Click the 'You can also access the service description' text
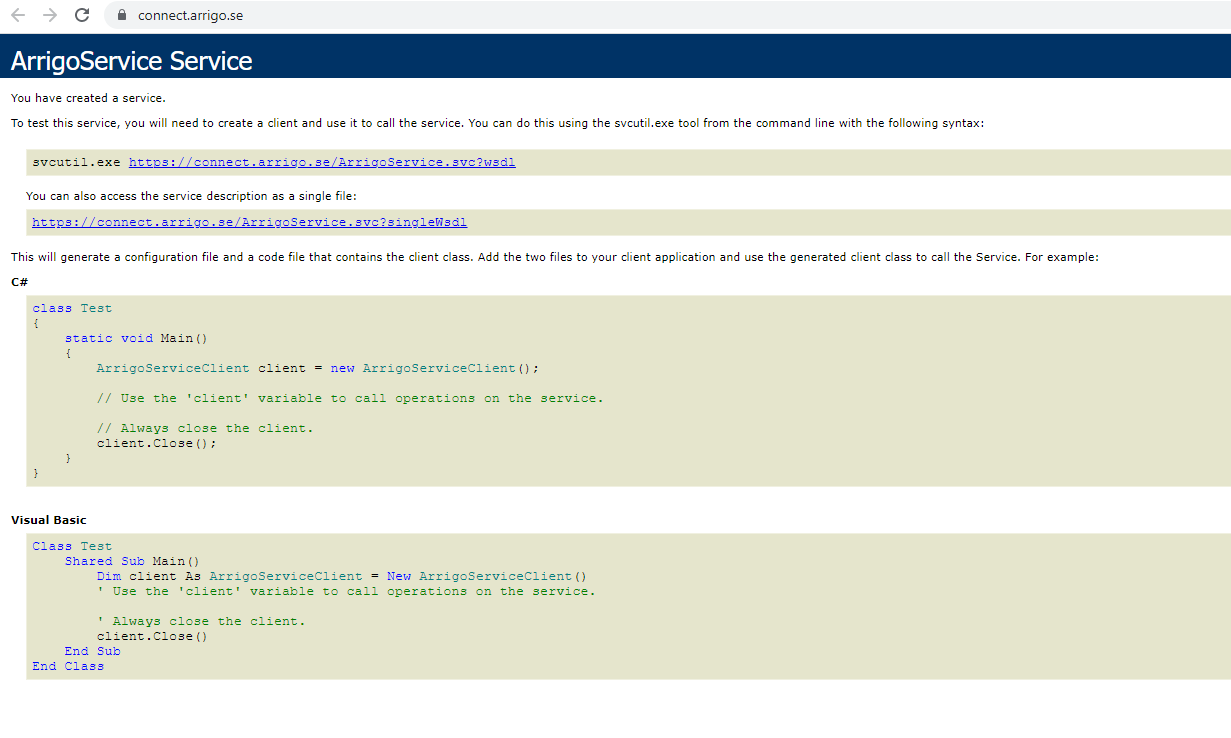 191,196
